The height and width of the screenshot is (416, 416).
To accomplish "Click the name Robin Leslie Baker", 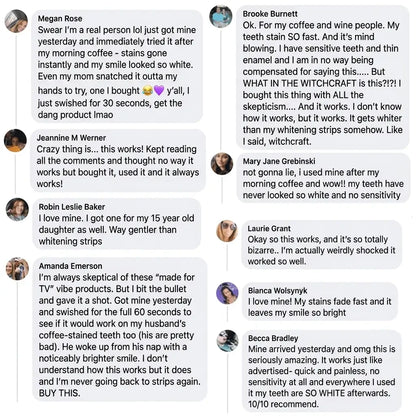I will (x=72, y=207).
